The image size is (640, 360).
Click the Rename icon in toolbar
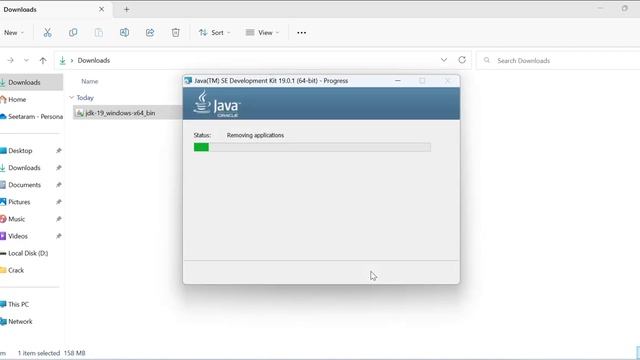point(124,33)
